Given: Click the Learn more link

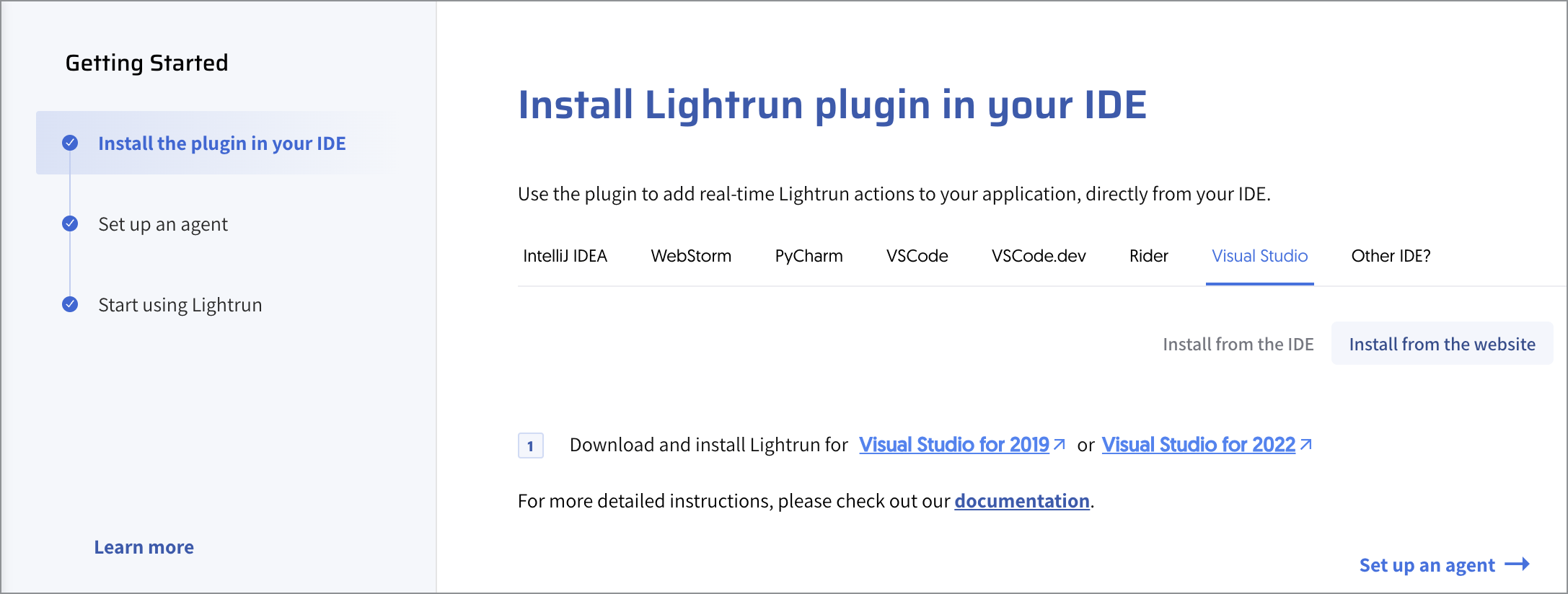Looking at the screenshot, I should pyautogui.click(x=144, y=547).
